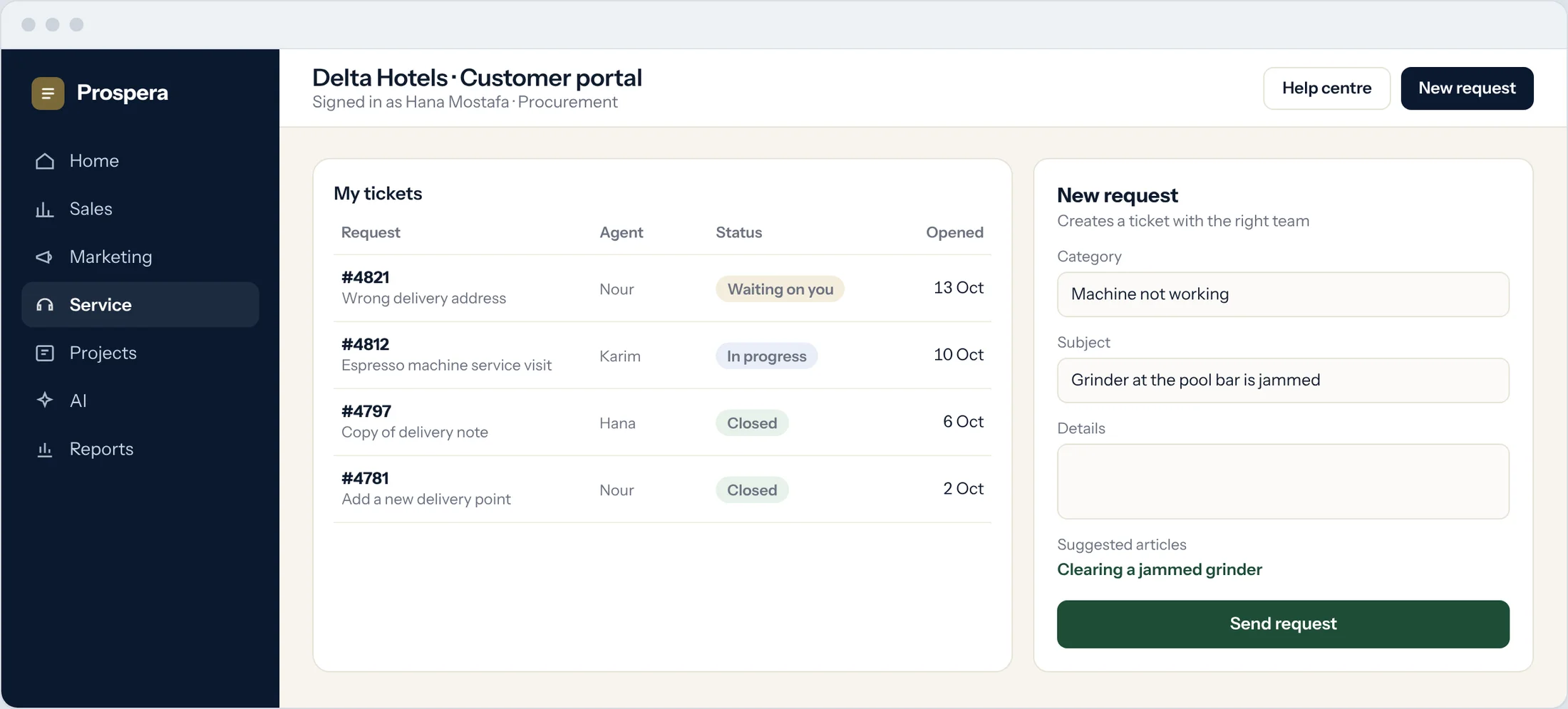1568x709 pixels.
Task: Click the Prospera brand name
Action: click(123, 93)
